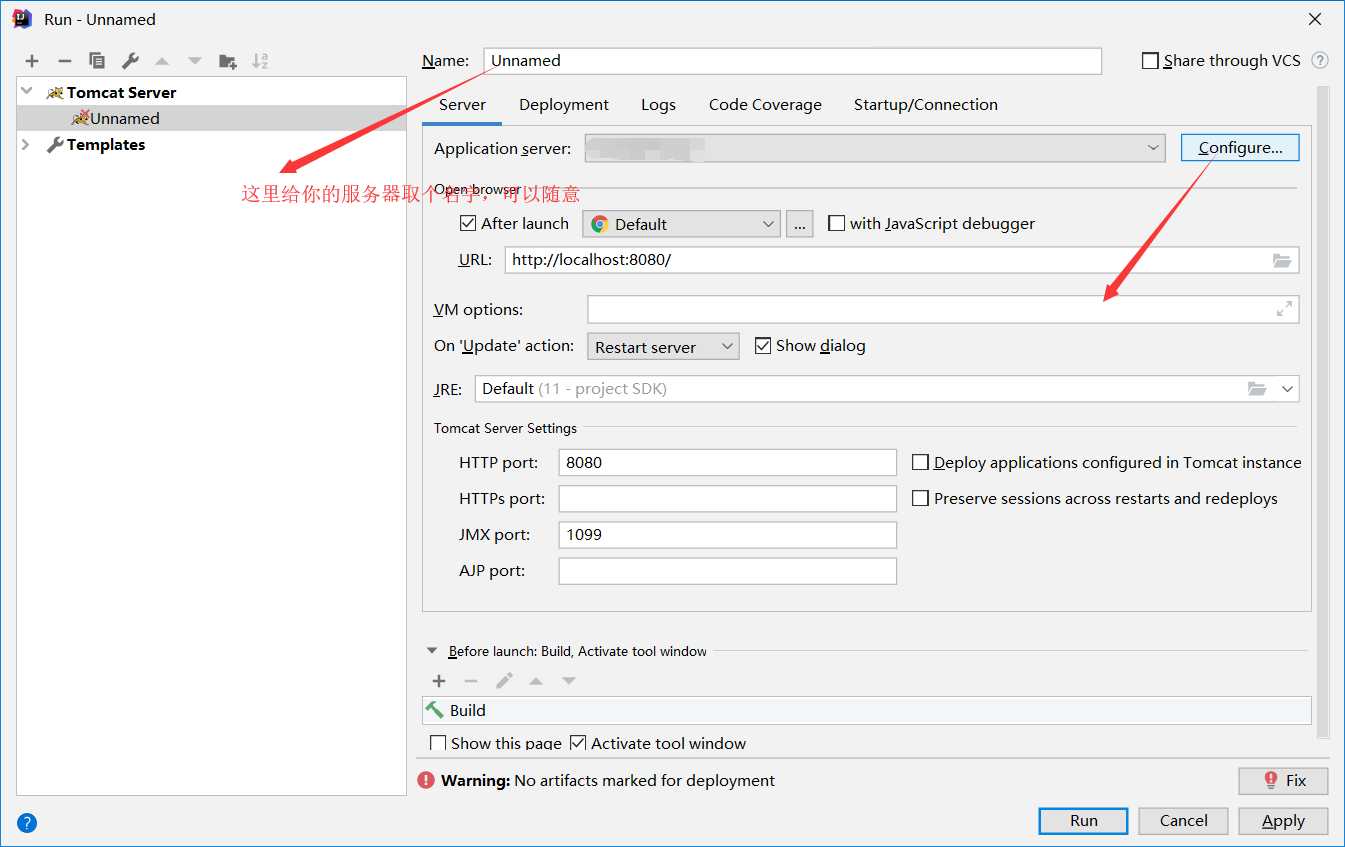The height and width of the screenshot is (847, 1345).
Task: Open On 'Update' action Restart server dropdown
Action: click(x=663, y=347)
